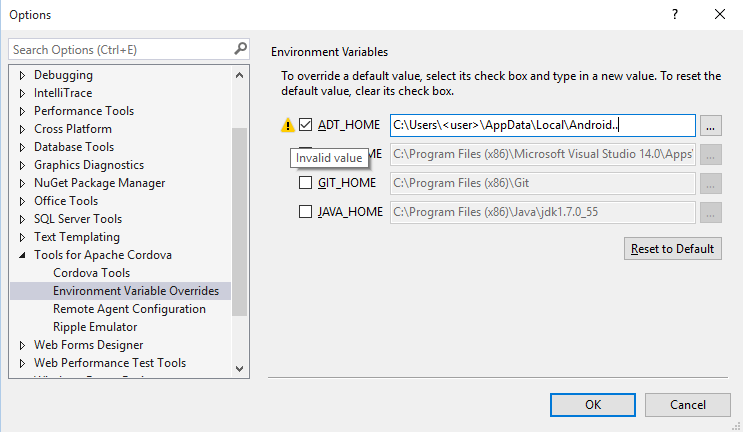
Task: Close the Options dialog with X
Action: pyautogui.click(x=720, y=14)
